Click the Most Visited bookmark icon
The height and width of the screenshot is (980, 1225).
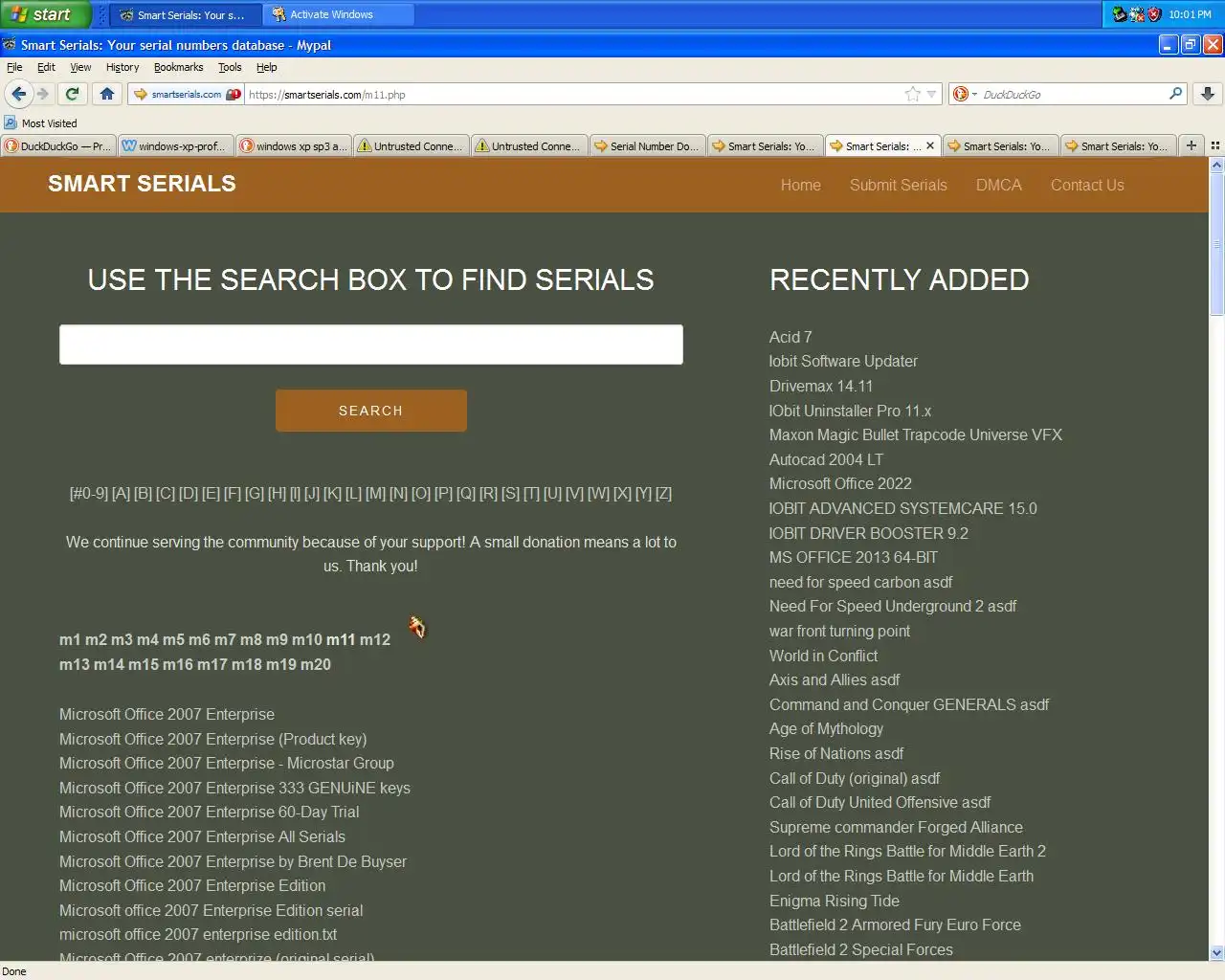[11, 122]
